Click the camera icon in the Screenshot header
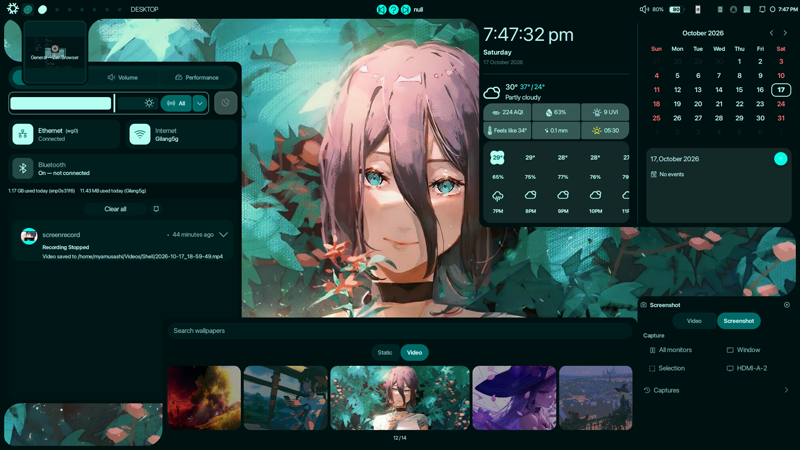 pyautogui.click(x=644, y=305)
